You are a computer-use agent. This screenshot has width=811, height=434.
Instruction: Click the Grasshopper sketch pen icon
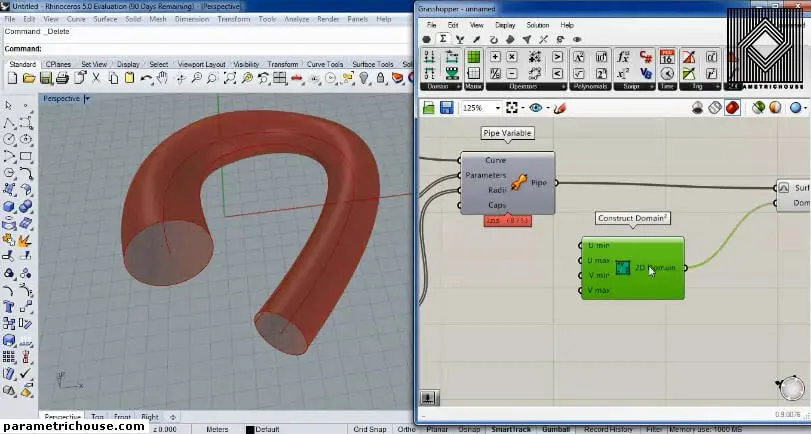(560, 108)
